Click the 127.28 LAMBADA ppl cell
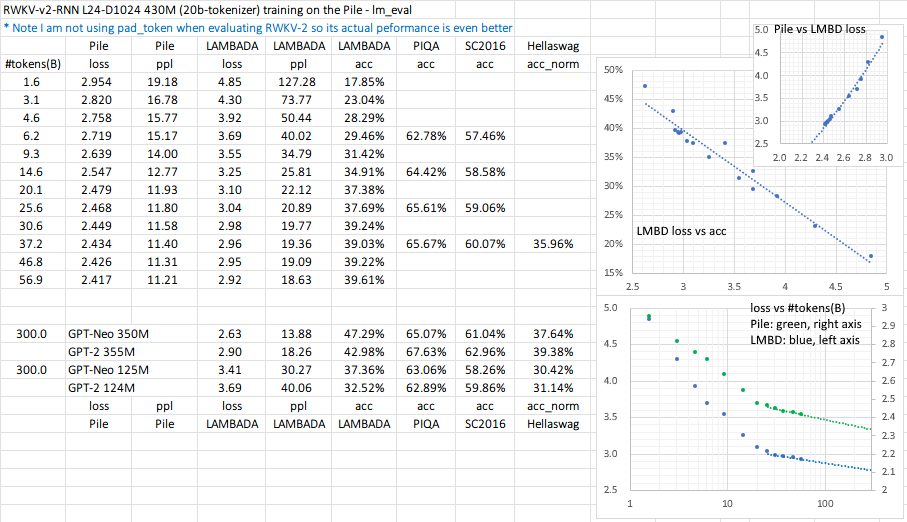Viewport: 907px width, 522px height. (293, 82)
